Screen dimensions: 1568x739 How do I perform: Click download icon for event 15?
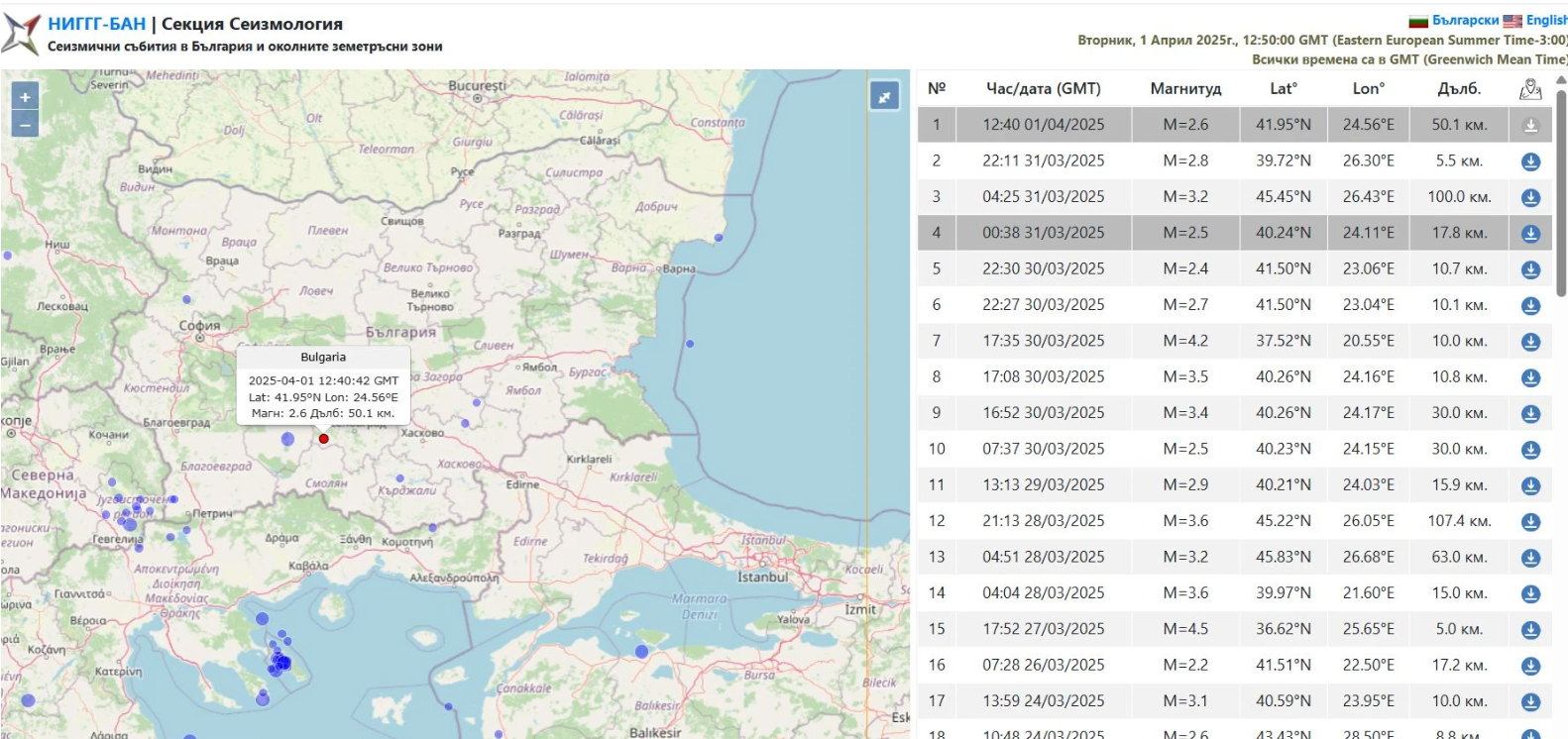pyautogui.click(x=1530, y=630)
